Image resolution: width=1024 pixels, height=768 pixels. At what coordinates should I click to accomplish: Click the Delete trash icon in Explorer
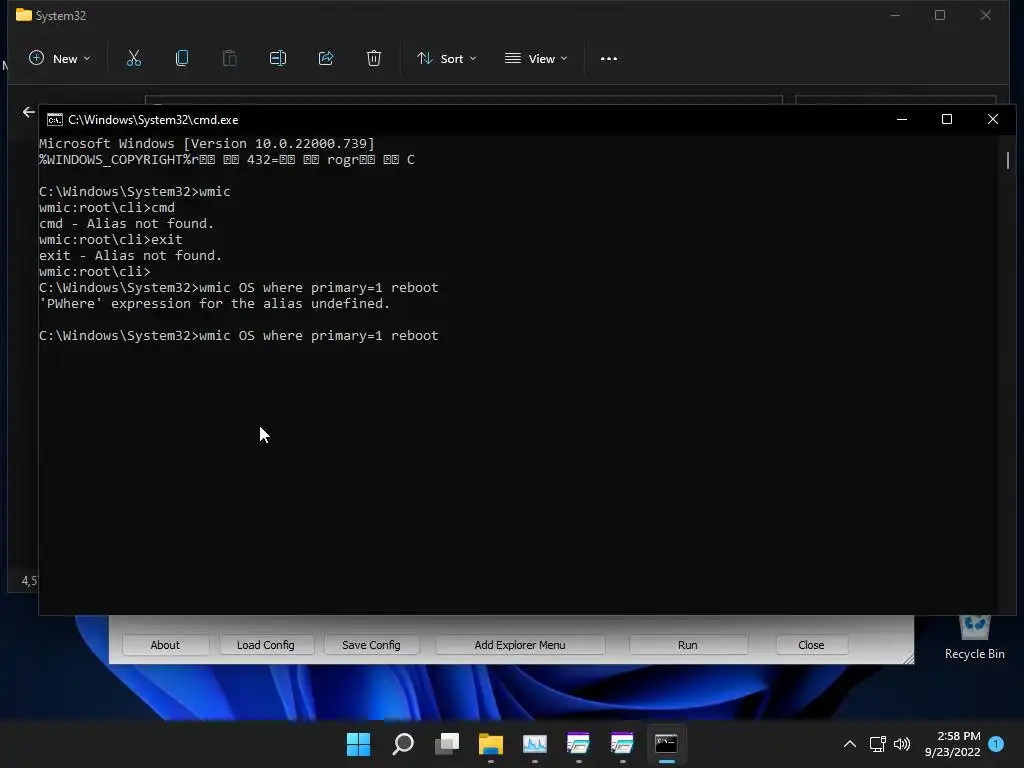[374, 59]
